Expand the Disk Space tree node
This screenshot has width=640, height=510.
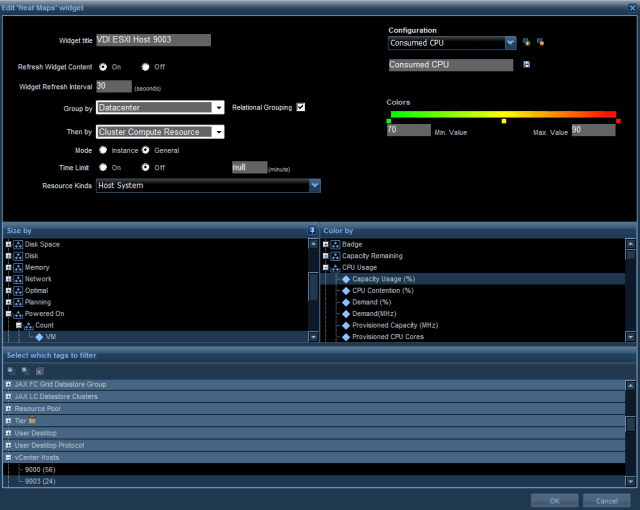pyautogui.click(x=9, y=245)
